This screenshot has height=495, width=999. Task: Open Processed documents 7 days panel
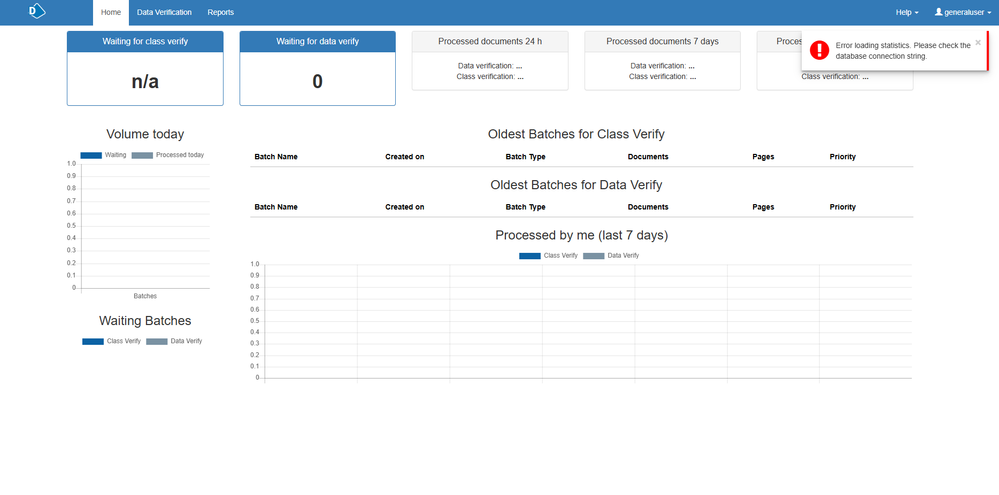point(663,61)
